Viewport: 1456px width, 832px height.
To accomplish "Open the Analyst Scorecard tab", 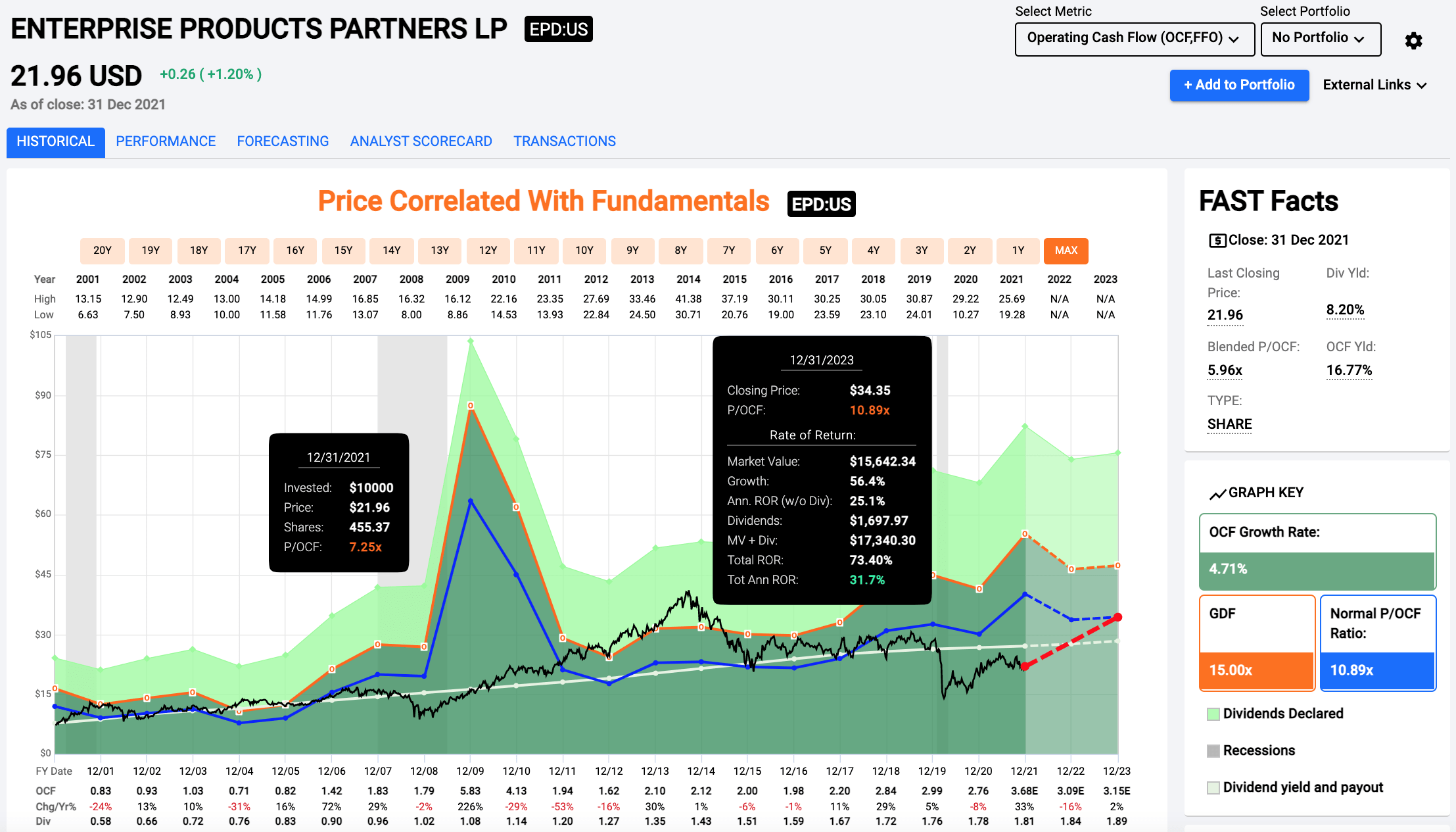I will 421,142.
